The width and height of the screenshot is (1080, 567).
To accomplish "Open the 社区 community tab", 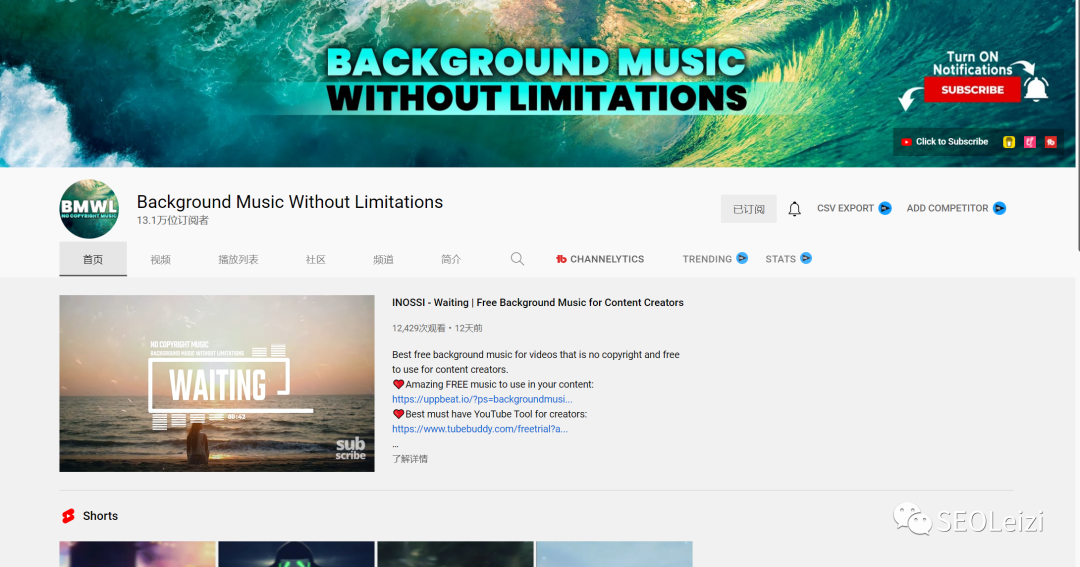I will [x=315, y=259].
